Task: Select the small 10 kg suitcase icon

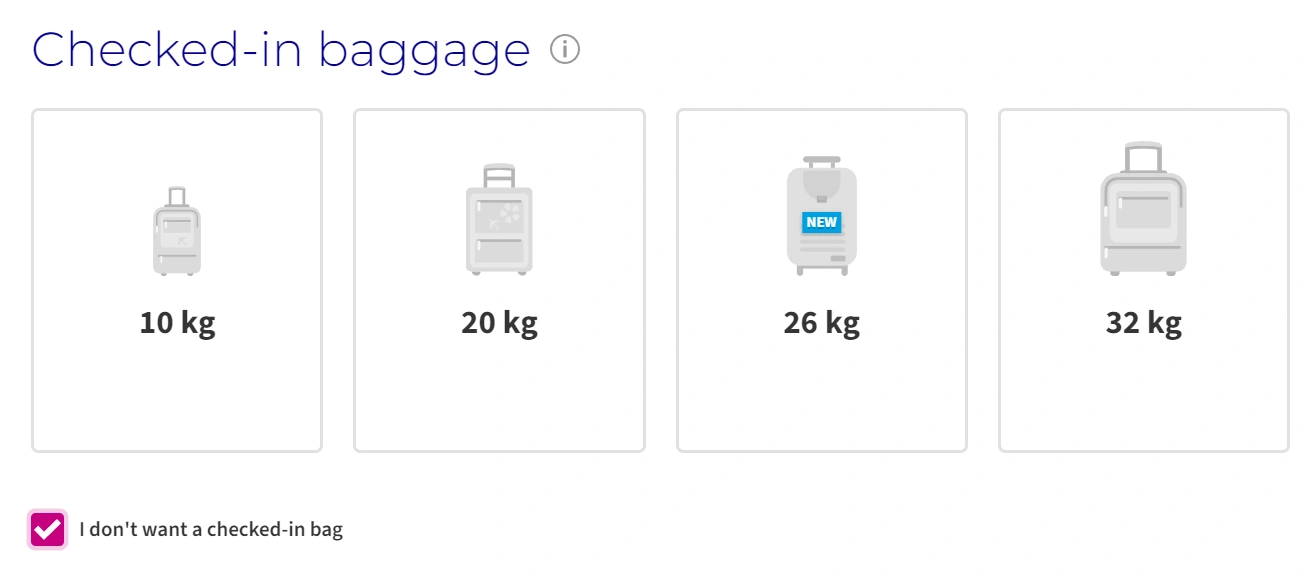Action: (177, 231)
